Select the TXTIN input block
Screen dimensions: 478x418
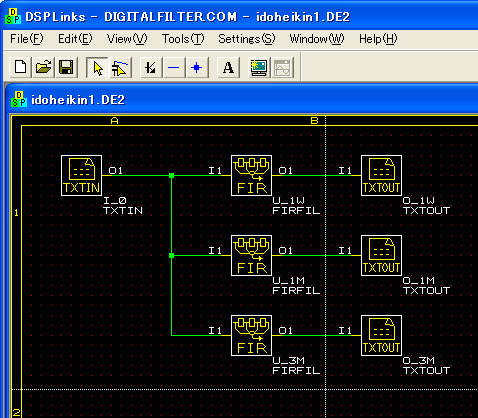82,175
